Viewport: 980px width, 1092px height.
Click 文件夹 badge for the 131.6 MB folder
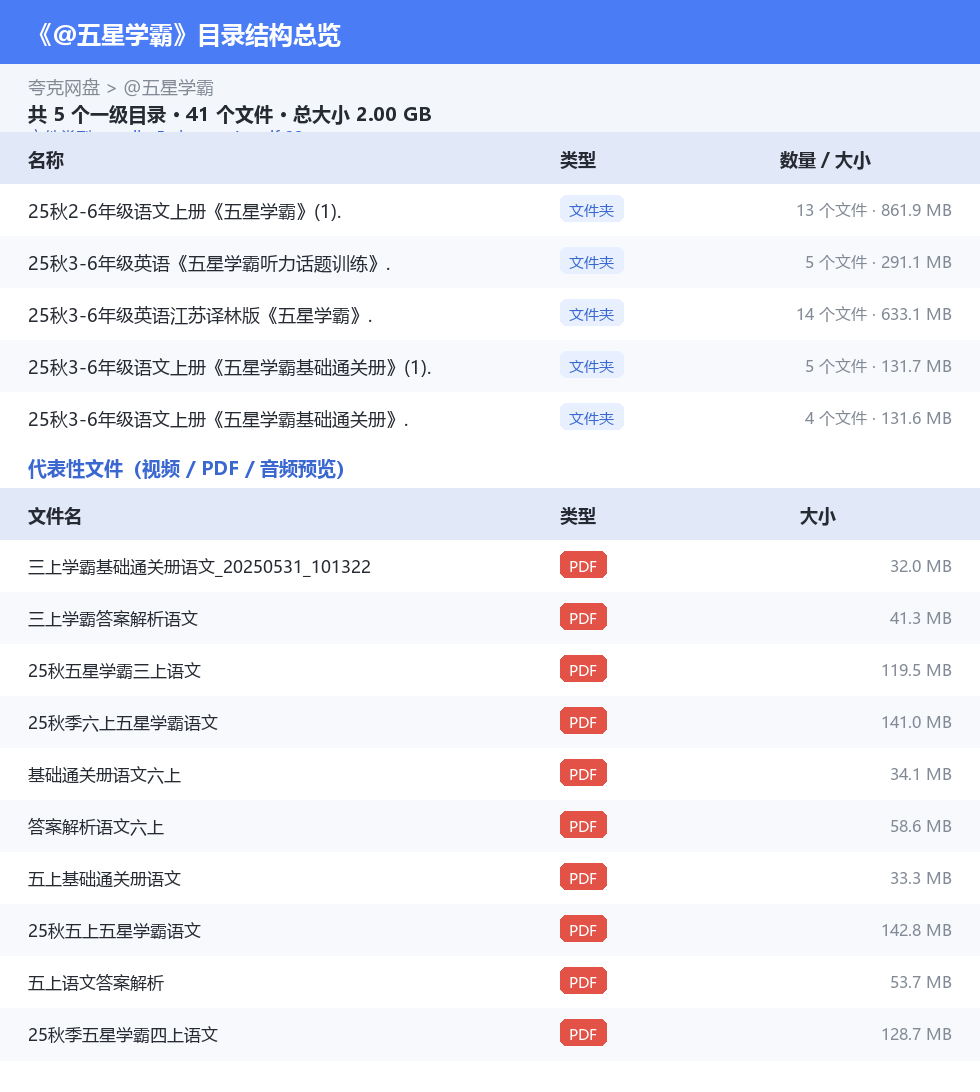pos(591,418)
